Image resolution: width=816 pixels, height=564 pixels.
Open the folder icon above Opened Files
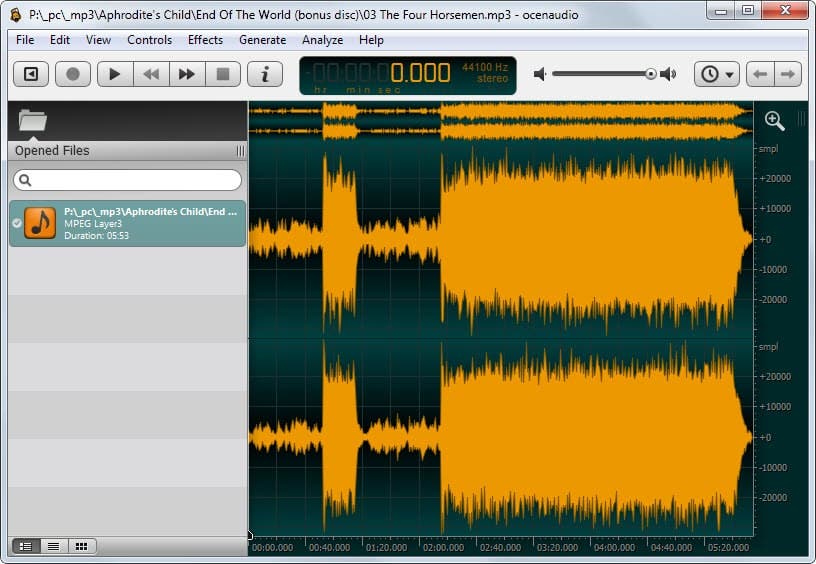[33, 121]
